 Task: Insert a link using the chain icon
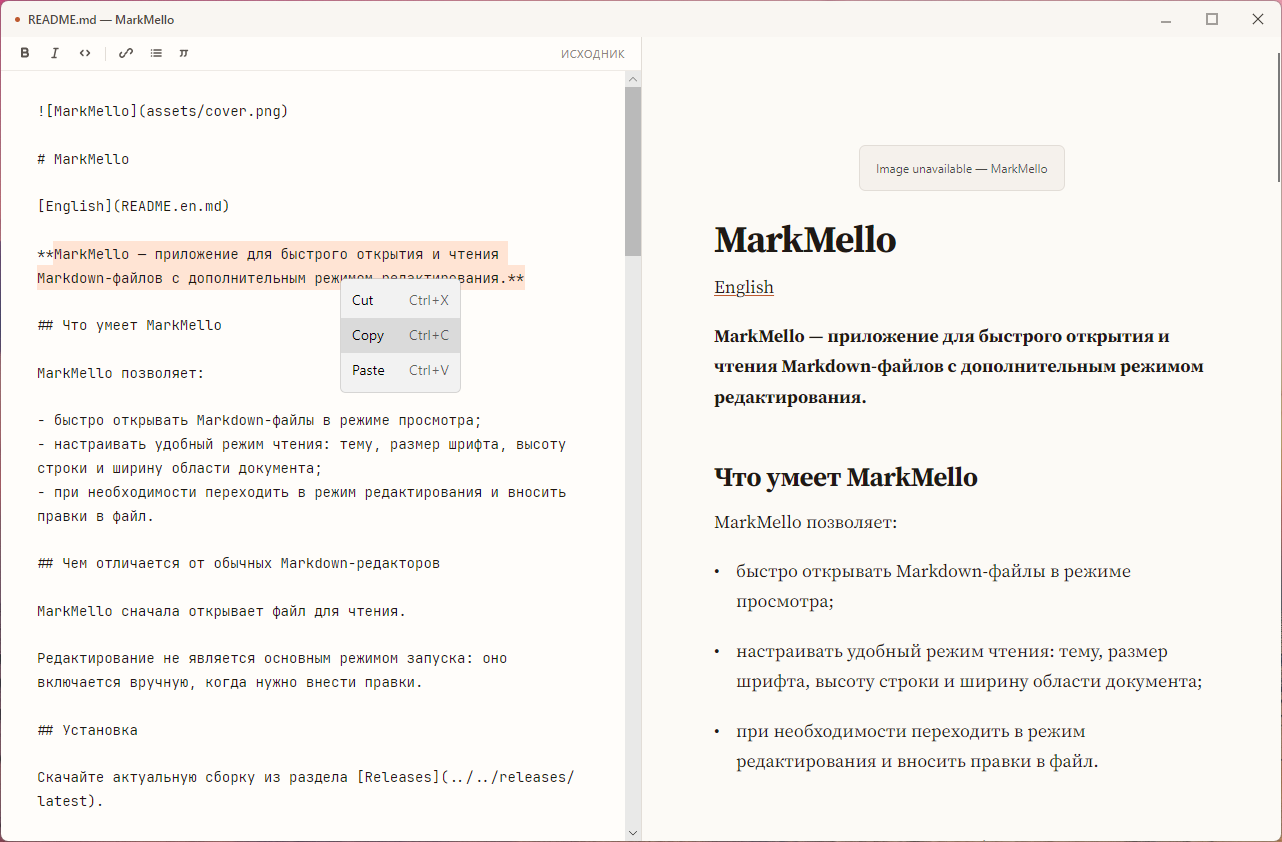tap(126, 54)
